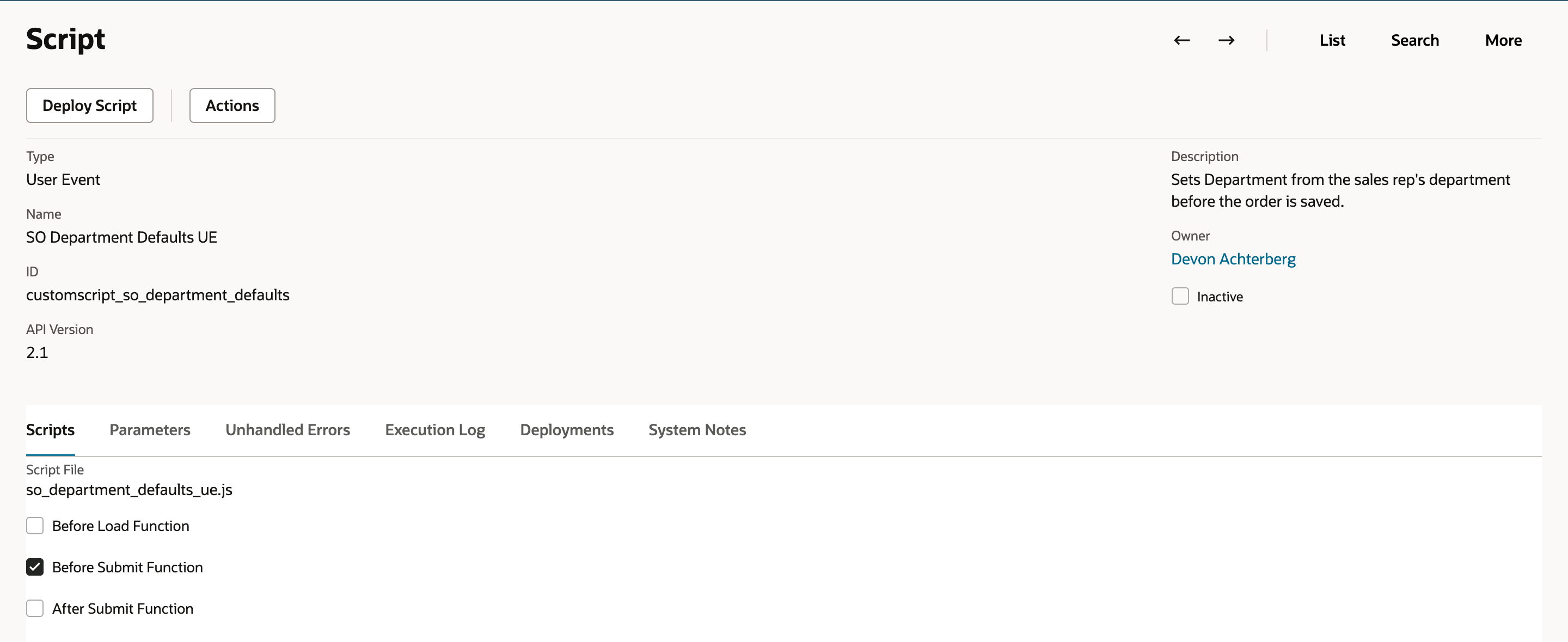Open the Execution Log tab
This screenshot has width=1568, height=642.
[434, 430]
